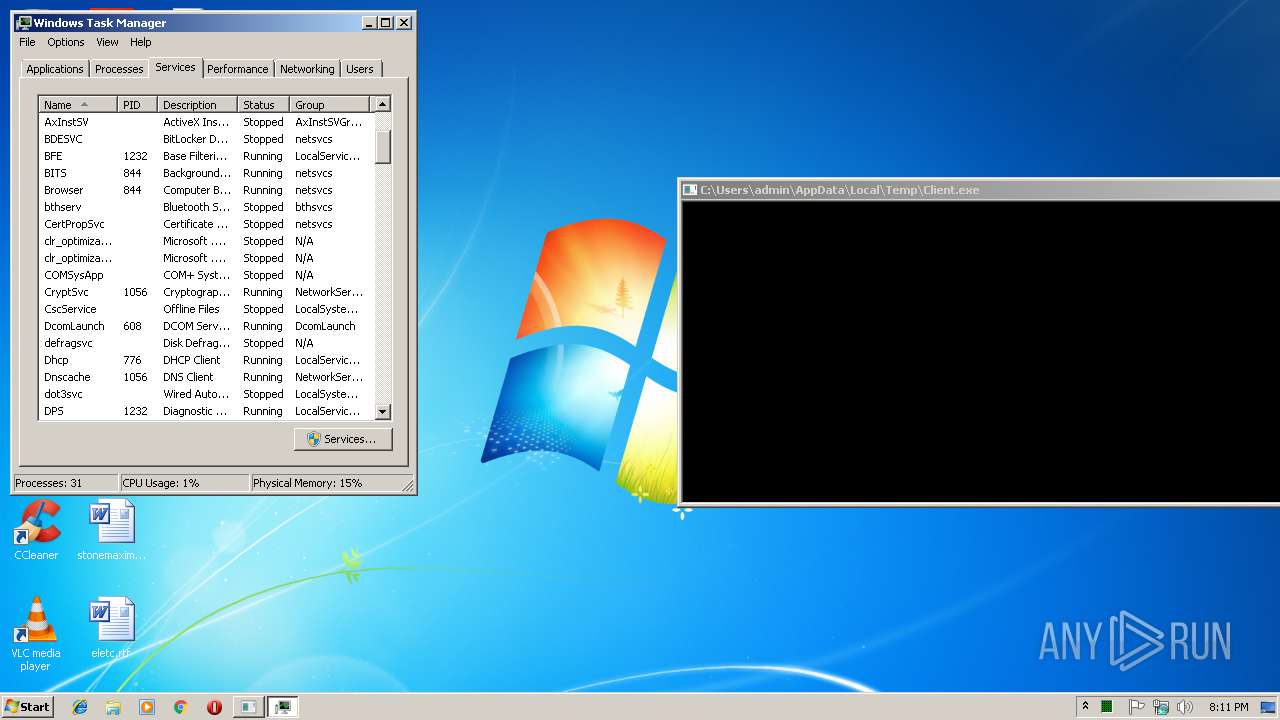
Task: Open the VLC media player shortcut
Action: (x=36, y=634)
